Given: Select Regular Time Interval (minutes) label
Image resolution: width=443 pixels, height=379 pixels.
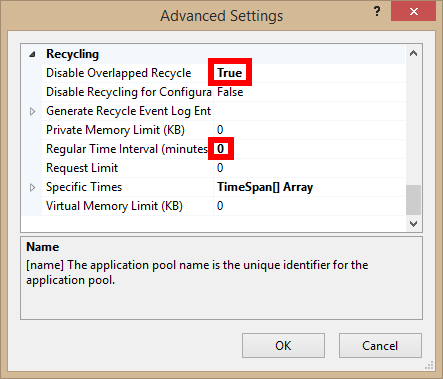Looking at the screenshot, I should point(127,149).
